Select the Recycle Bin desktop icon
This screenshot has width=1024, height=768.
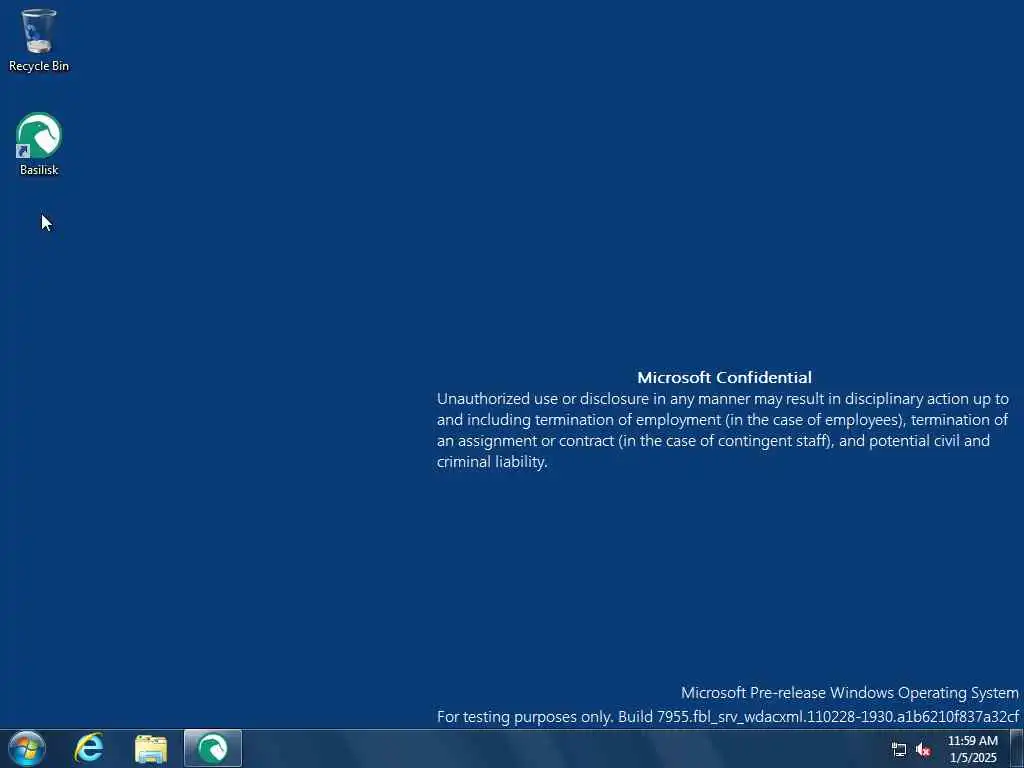click(39, 40)
